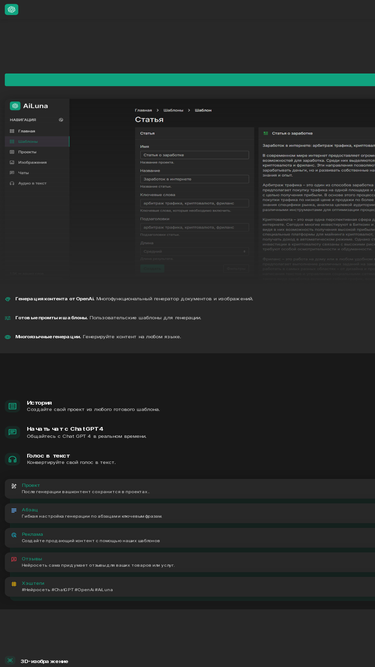Click the 3D-изображение heading text
Image resolution: width=375 pixels, height=667 pixels.
[44, 661]
